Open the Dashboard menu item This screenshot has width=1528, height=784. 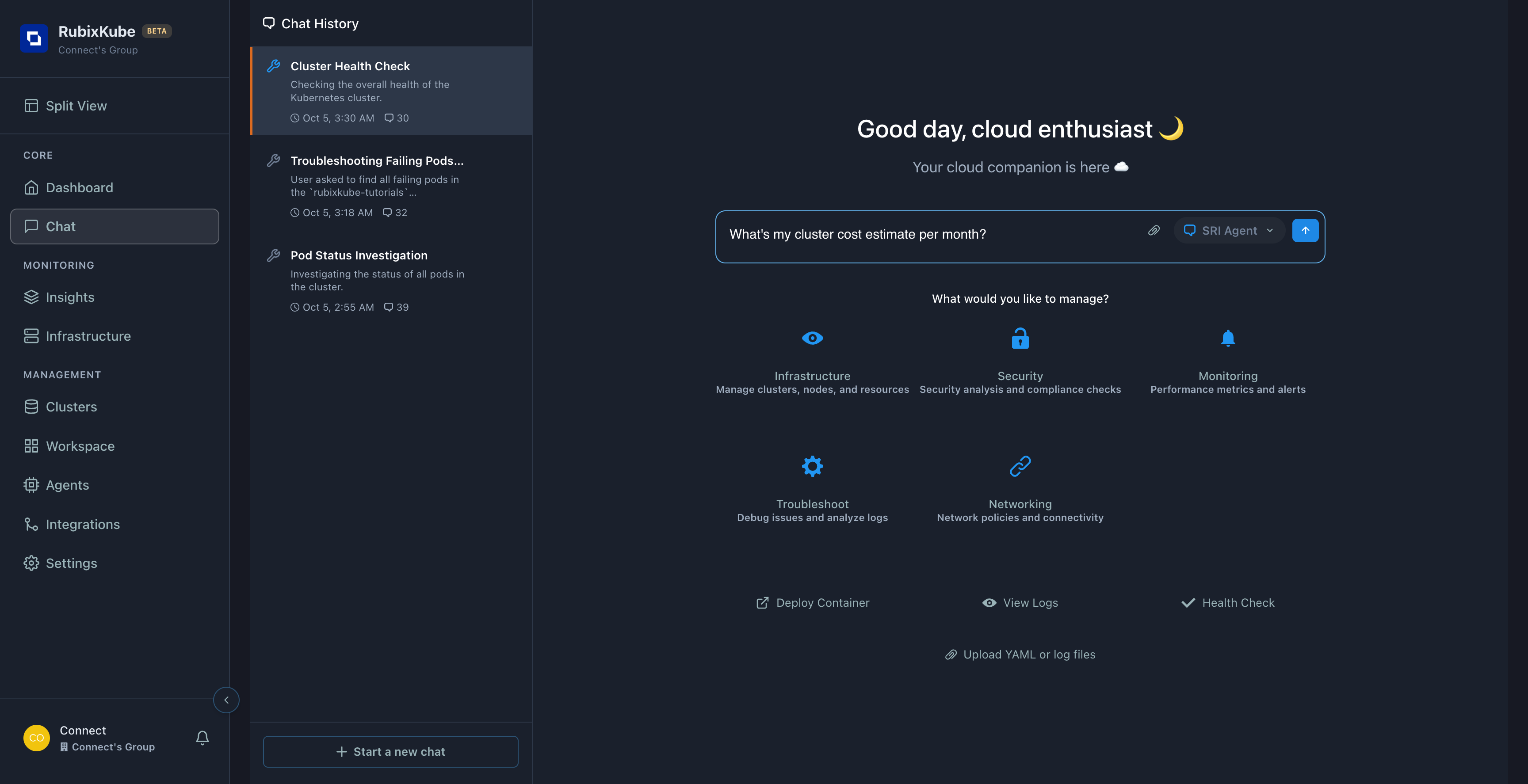[79, 187]
